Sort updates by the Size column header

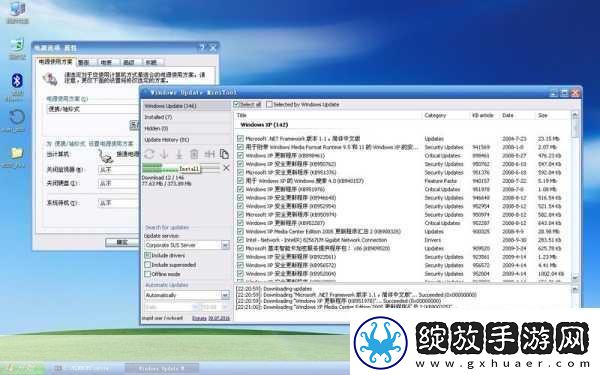coord(543,115)
